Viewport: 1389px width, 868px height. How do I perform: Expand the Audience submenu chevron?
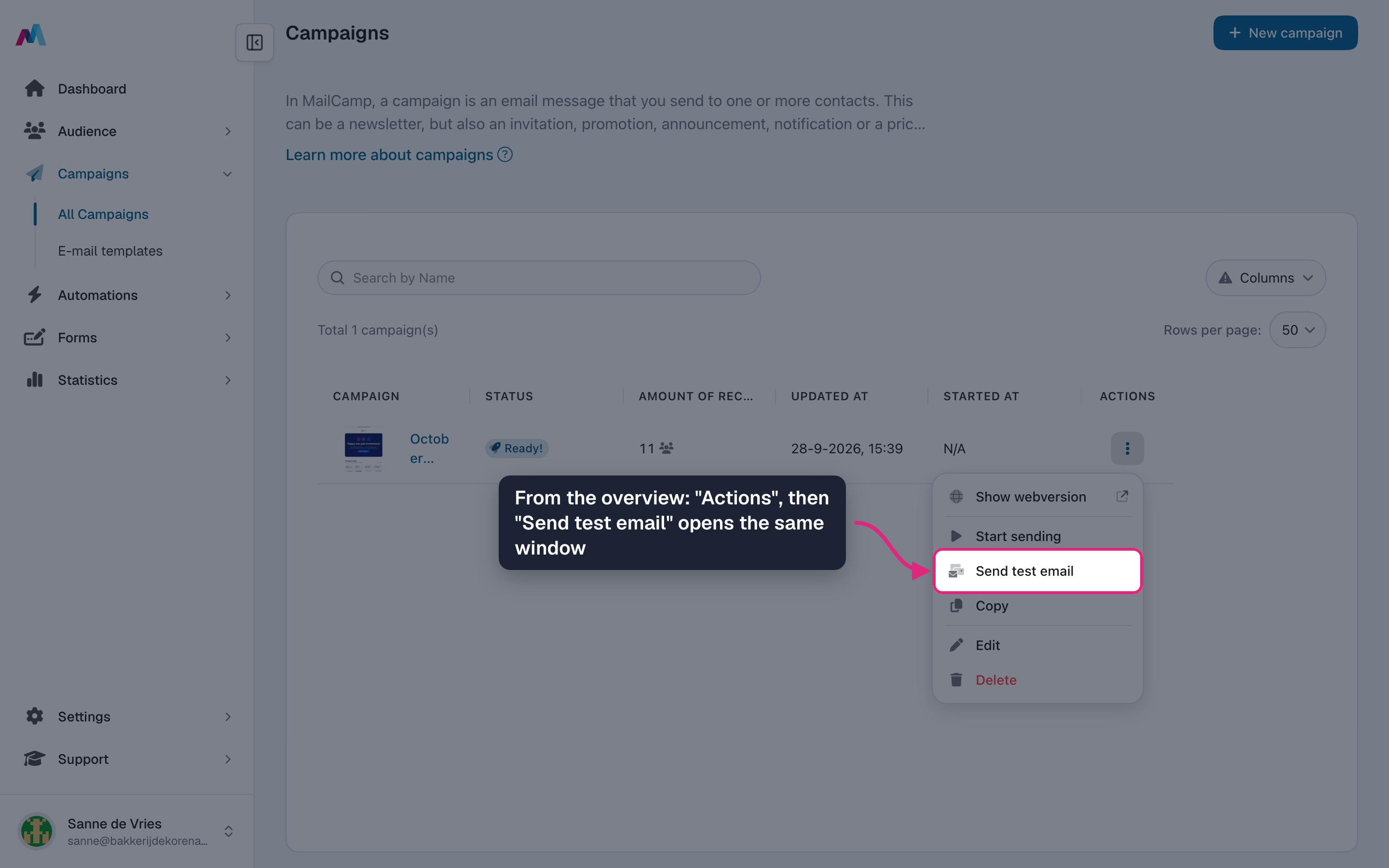pos(228,132)
